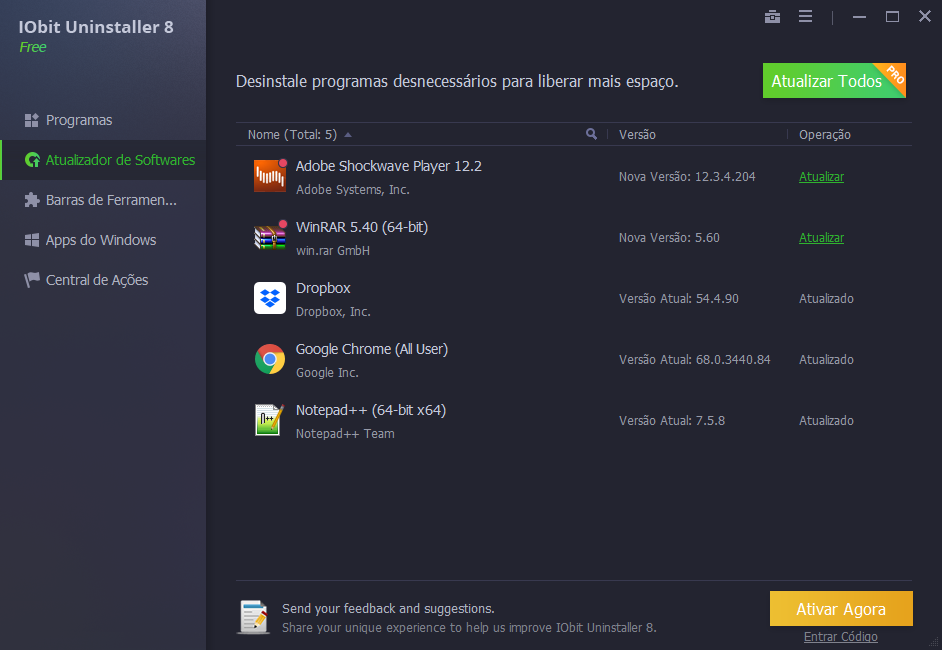Screen dimensions: 942x650
Task: Select the Adobe Shockwave Player 12.2 row
Action: 574,177
